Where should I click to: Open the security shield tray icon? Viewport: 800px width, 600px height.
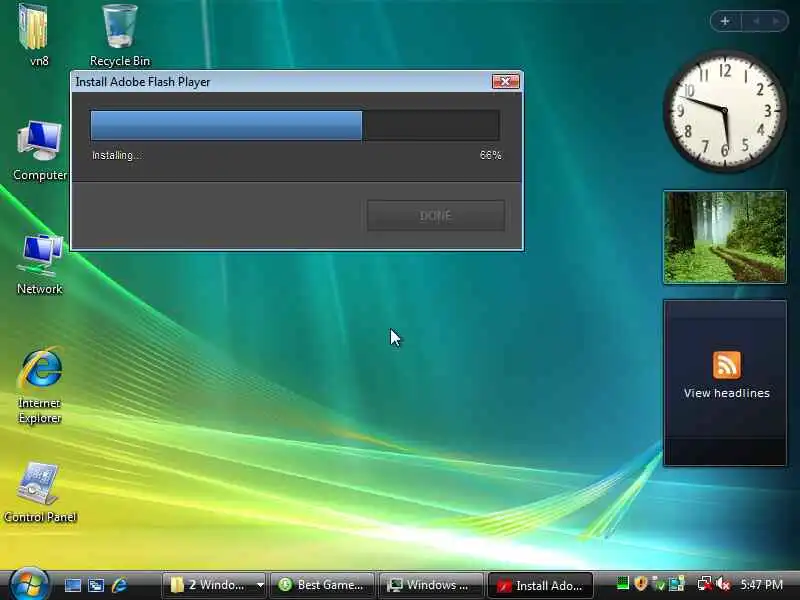point(641,583)
